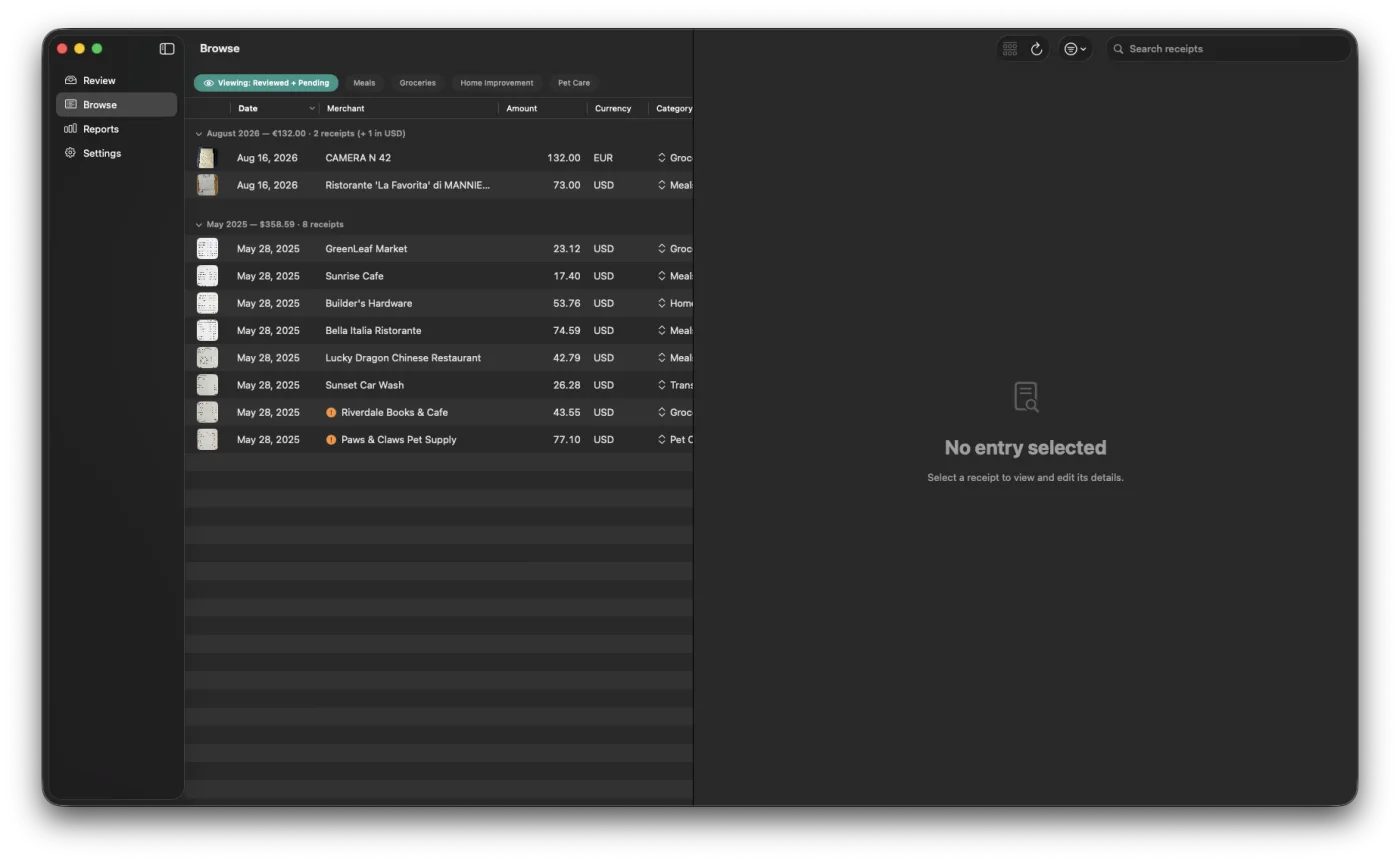Select the Builder's Hardware merchant name
Screen dimensions: 1400x862
click(368, 303)
